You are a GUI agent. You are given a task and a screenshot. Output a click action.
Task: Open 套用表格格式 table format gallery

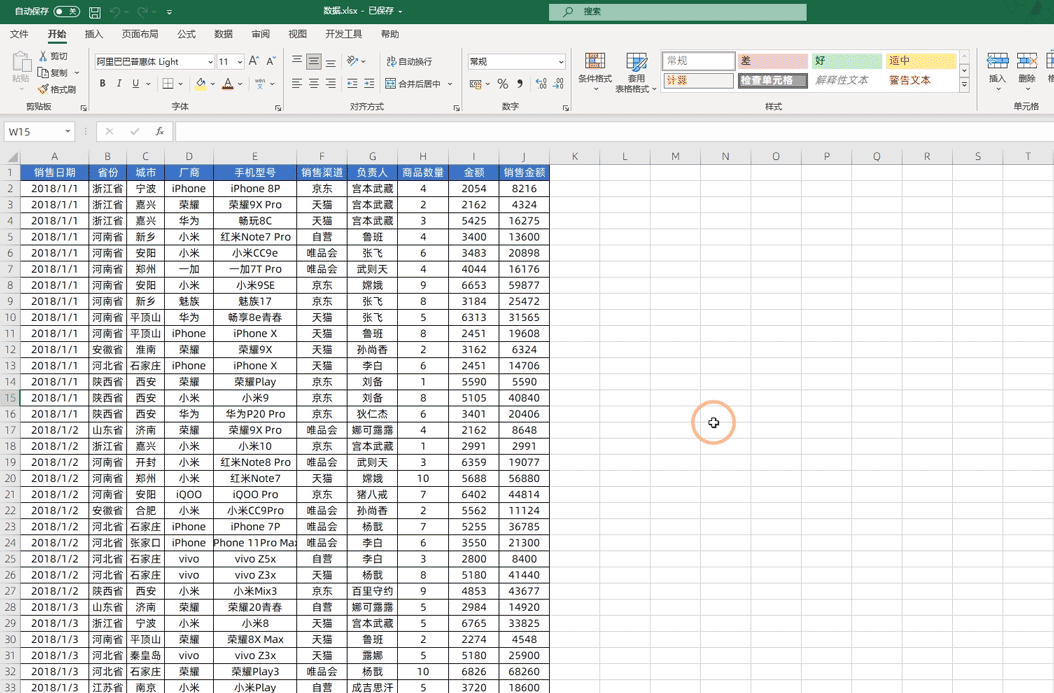pyautogui.click(x=635, y=73)
